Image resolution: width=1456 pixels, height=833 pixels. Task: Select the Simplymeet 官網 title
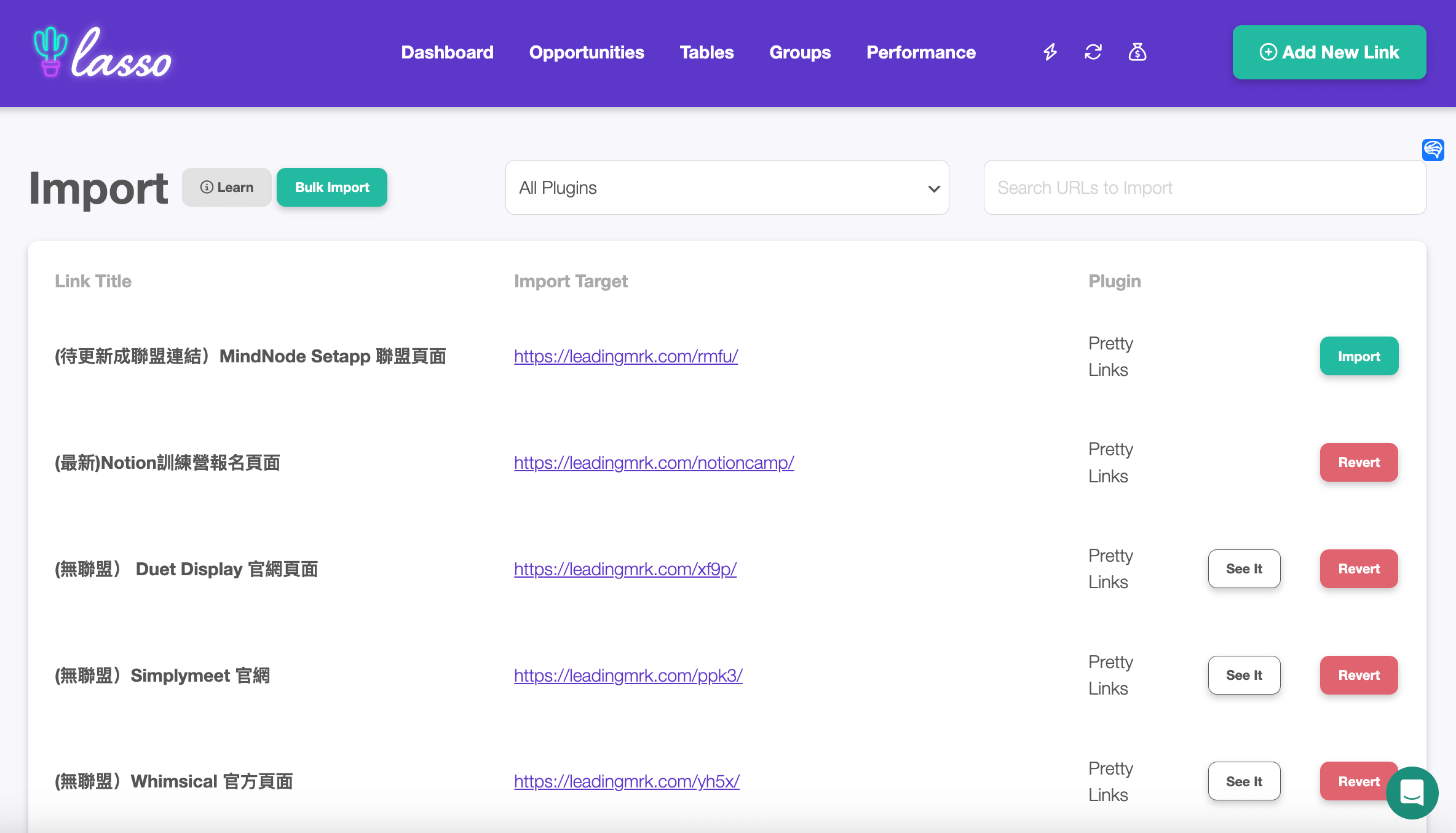click(x=162, y=676)
